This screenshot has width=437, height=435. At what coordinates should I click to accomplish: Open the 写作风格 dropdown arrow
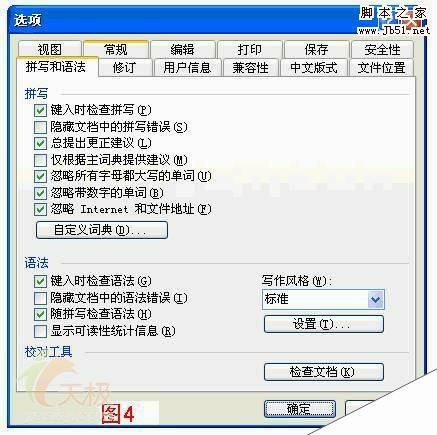click(376, 299)
